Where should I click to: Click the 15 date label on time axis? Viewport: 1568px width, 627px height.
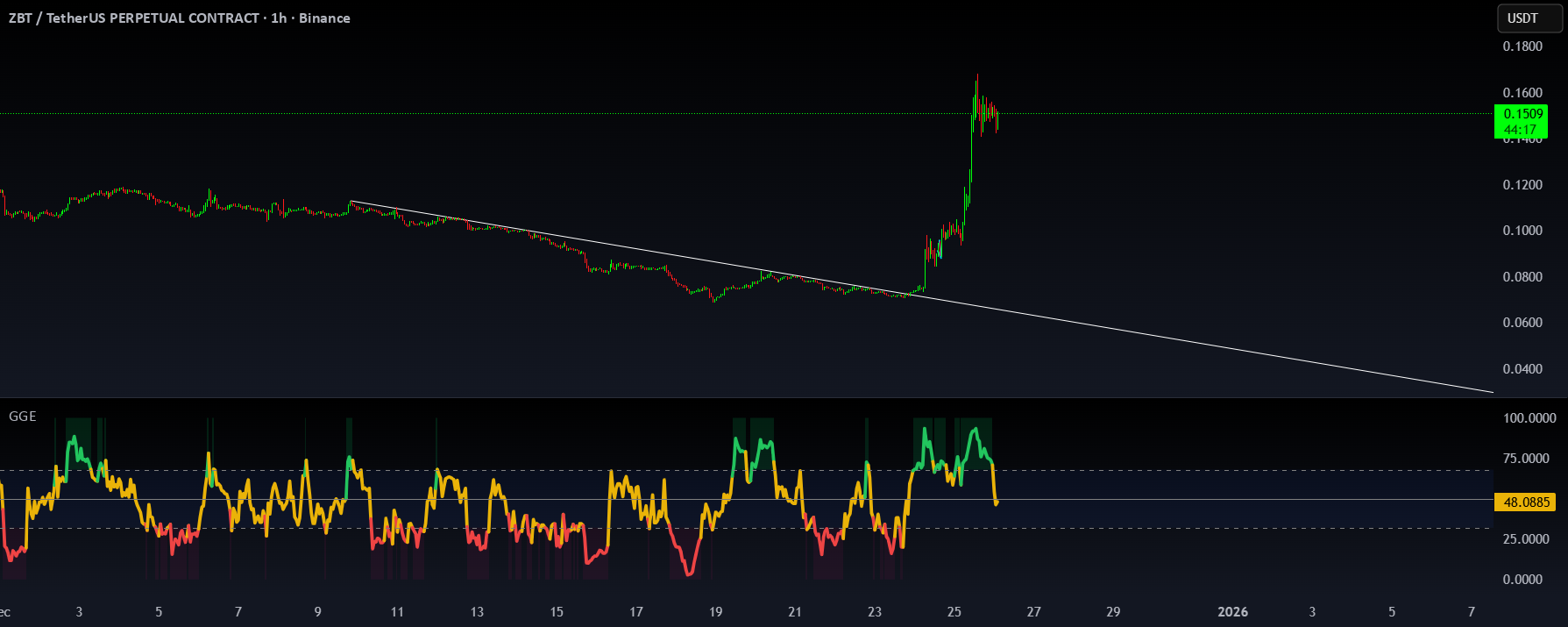tap(557, 612)
